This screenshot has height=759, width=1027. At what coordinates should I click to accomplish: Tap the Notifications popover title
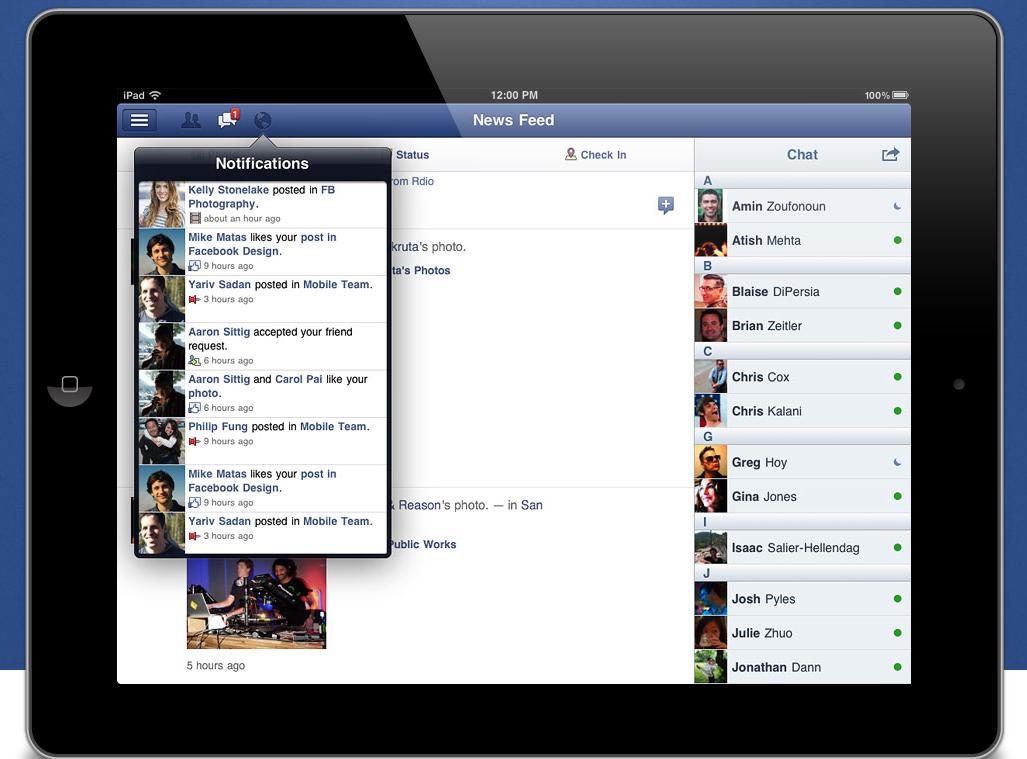coord(262,164)
